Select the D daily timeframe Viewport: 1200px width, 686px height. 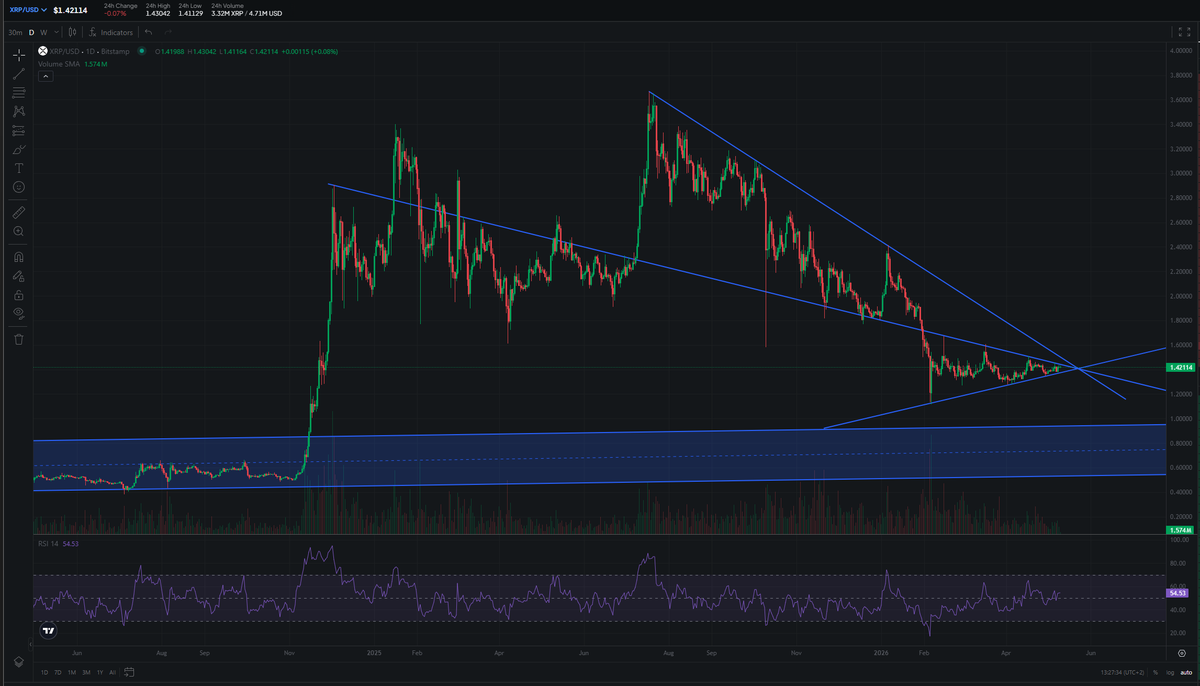(31, 32)
